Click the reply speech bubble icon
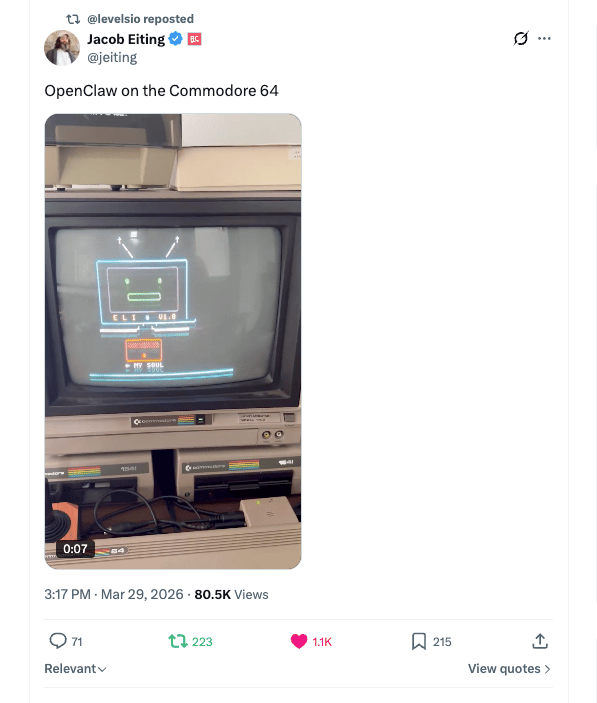The height and width of the screenshot is (703, 597). [x=58, y=641]
